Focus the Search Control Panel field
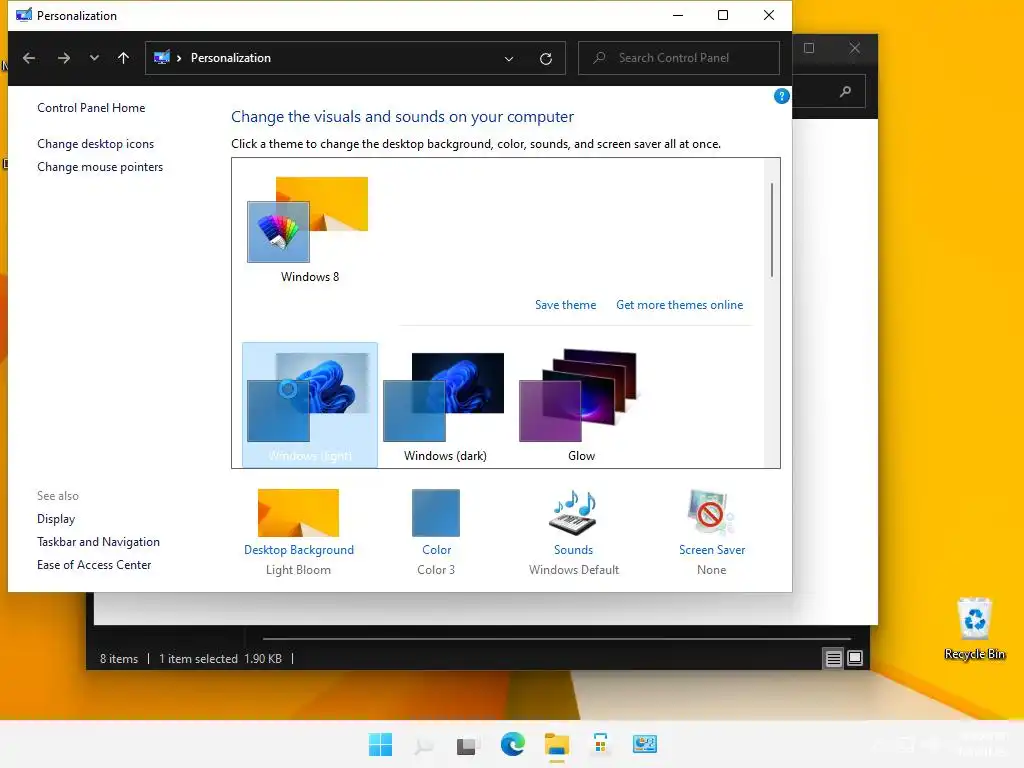1024x768 pixels. (679, 58)
